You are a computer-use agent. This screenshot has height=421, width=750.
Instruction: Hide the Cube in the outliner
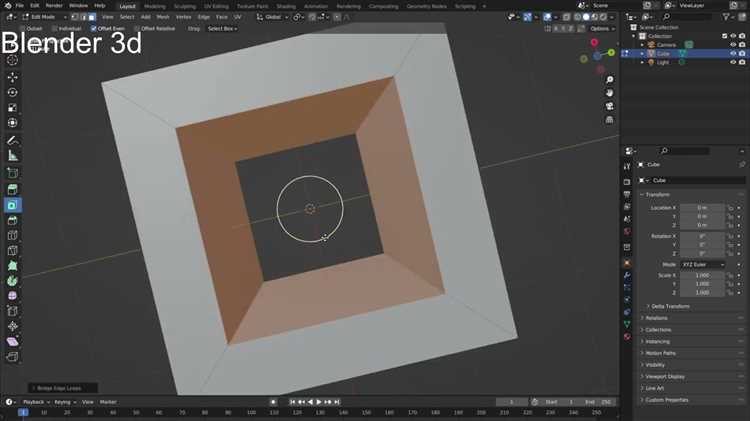click(x=733, y=54)
